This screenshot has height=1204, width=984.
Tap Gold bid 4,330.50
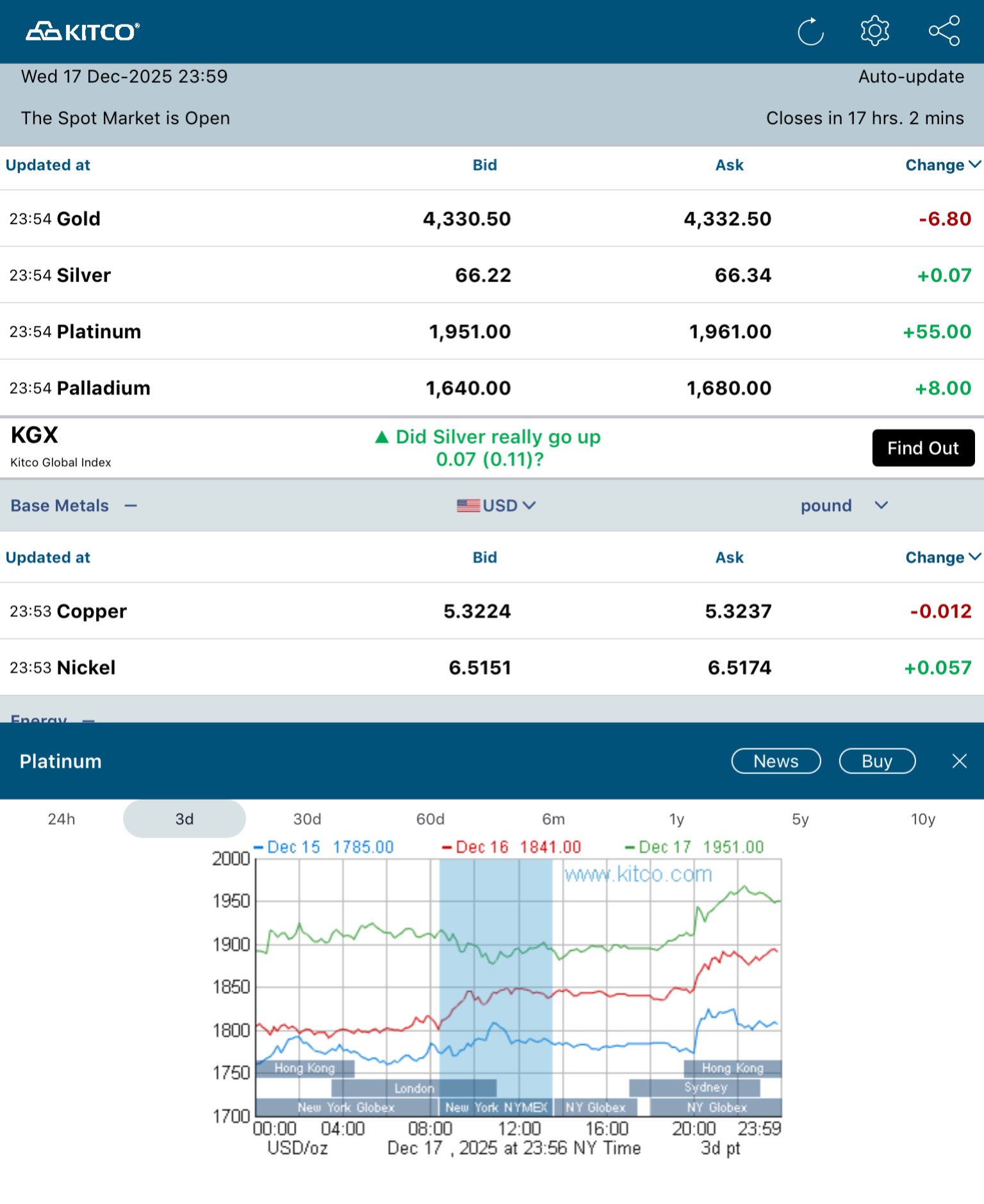466,219
